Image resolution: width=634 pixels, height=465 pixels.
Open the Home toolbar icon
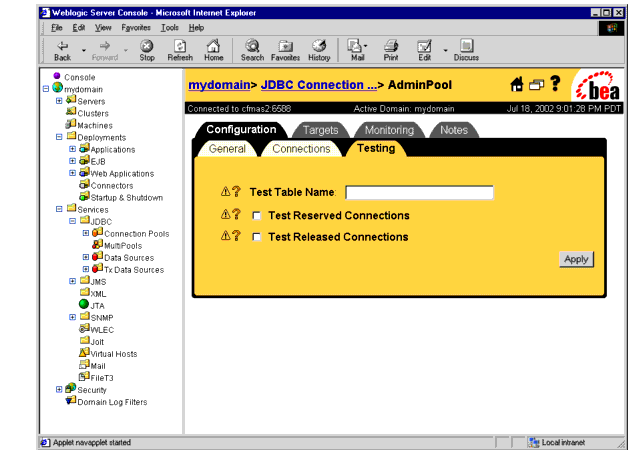[x=213, y=51]
